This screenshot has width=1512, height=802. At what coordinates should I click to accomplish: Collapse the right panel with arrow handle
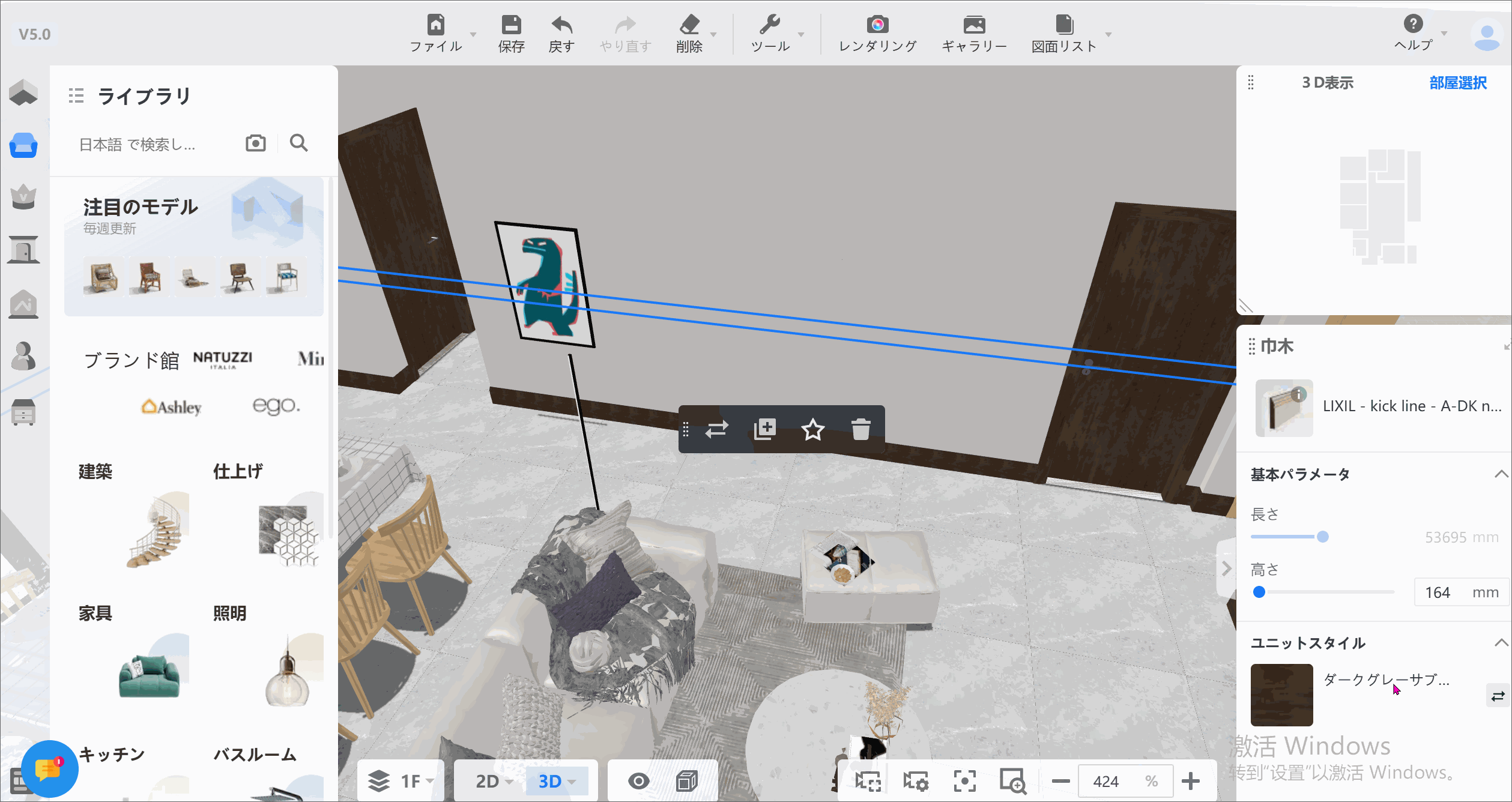(x=1226, y=568)
